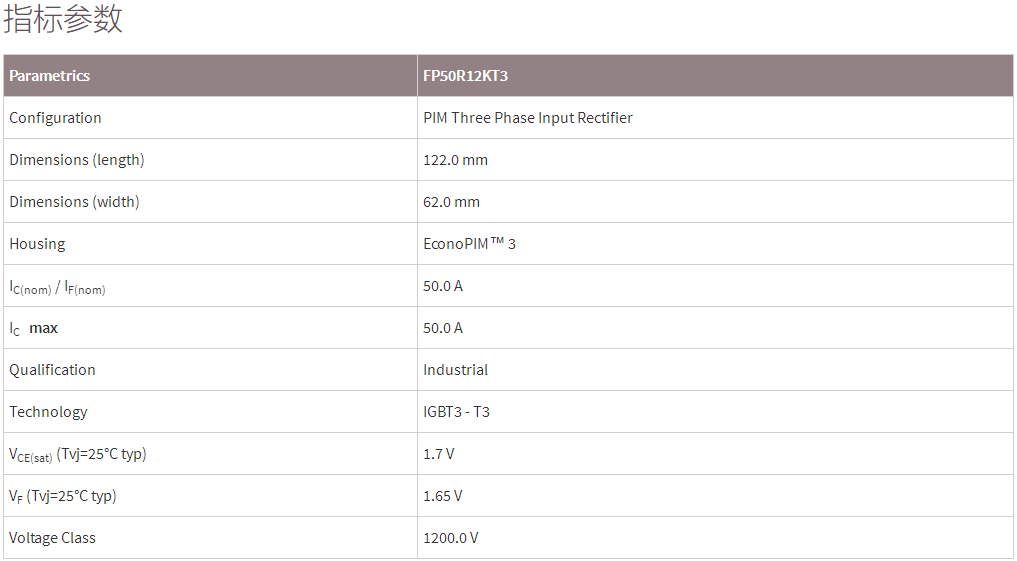Select the Industrial value cell
The height and width of the screenshot is (561, 1017).
pos(456,370)
